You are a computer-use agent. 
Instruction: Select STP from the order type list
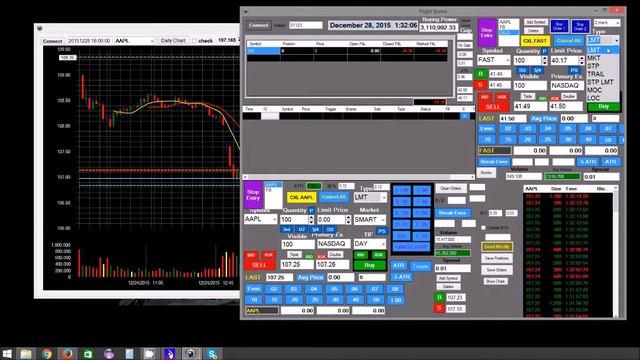(603, 66)
